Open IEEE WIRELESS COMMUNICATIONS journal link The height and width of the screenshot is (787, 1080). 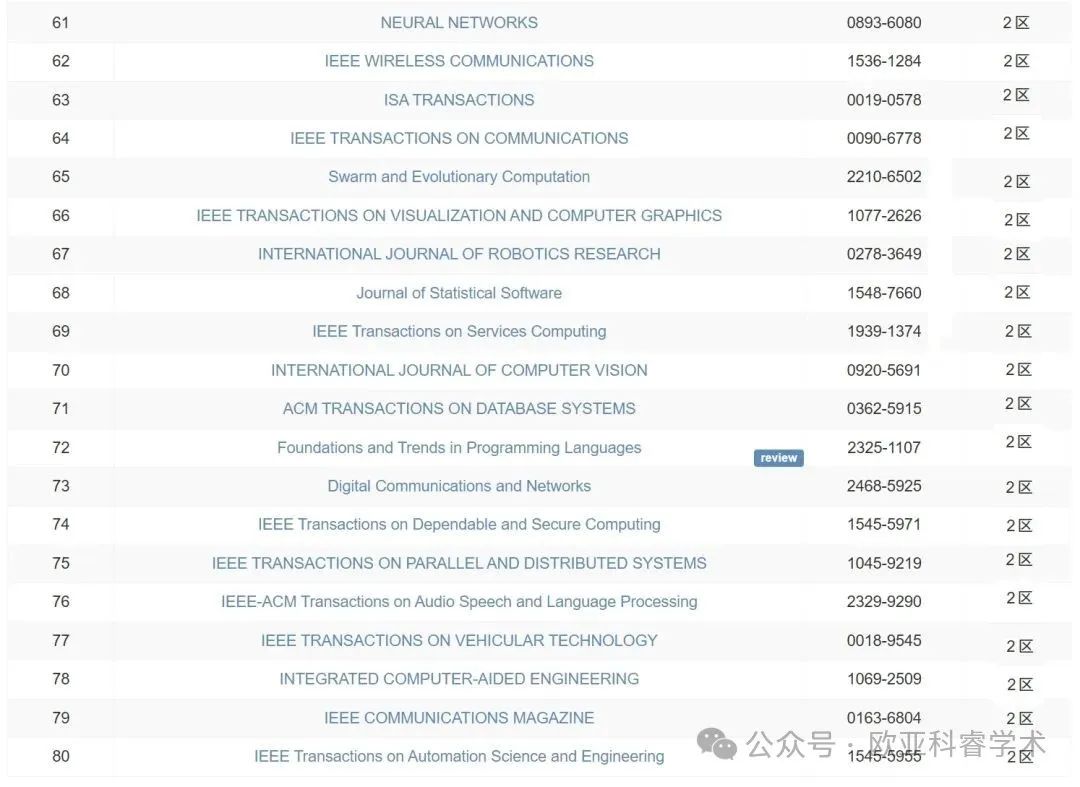pos(459,61)
